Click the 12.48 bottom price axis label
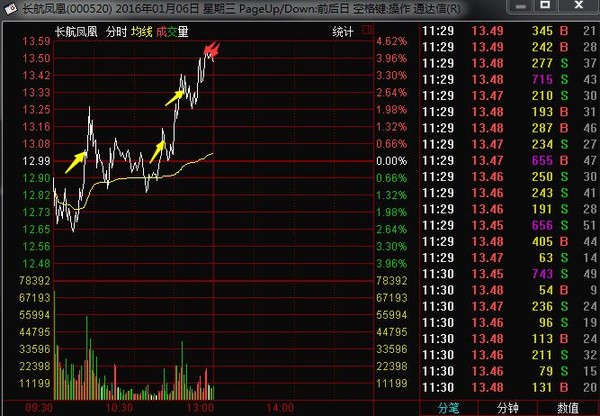 tap(36, 263)
